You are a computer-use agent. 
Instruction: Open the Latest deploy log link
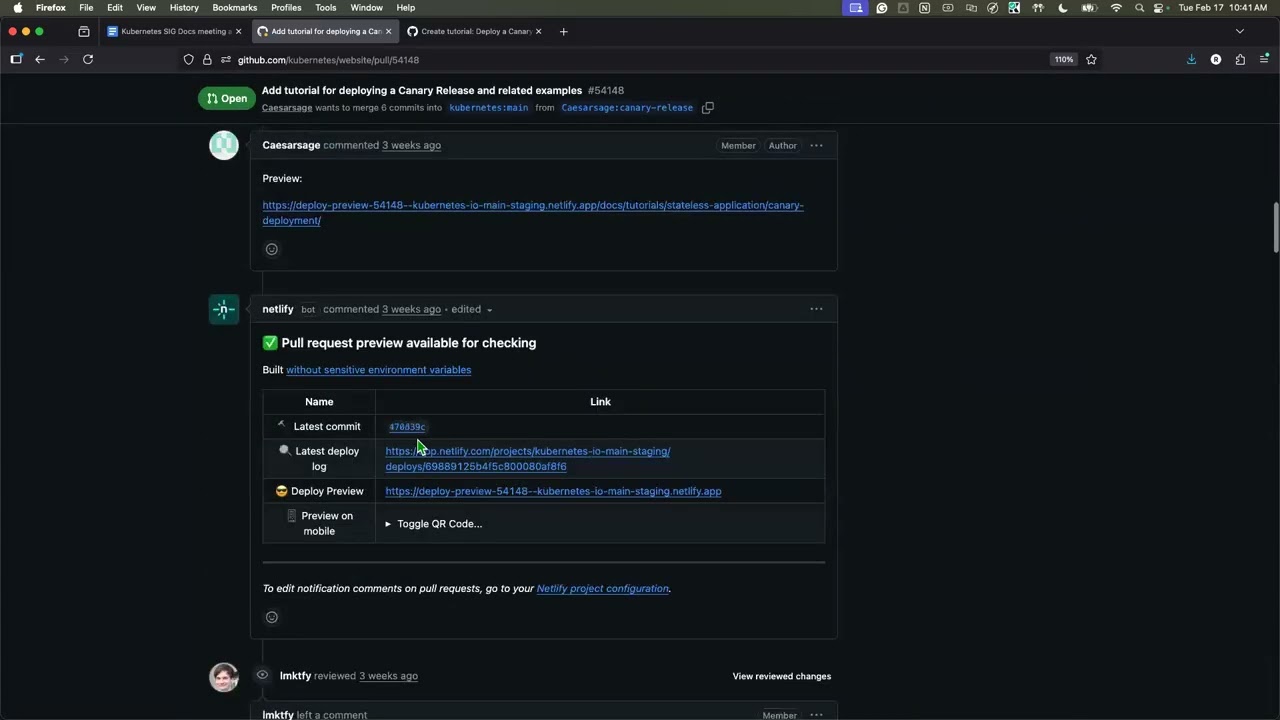click(528, 459)
